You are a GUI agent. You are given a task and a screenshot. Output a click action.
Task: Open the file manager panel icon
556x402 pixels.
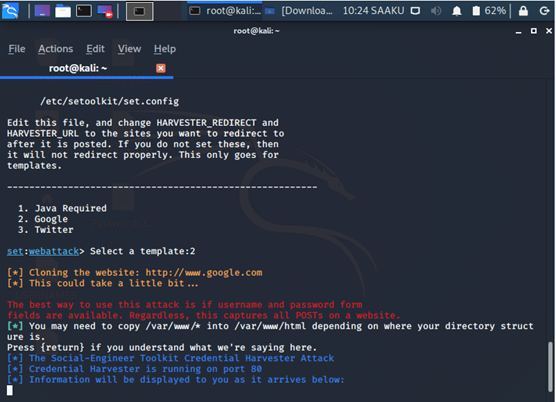tap(63, 11)
